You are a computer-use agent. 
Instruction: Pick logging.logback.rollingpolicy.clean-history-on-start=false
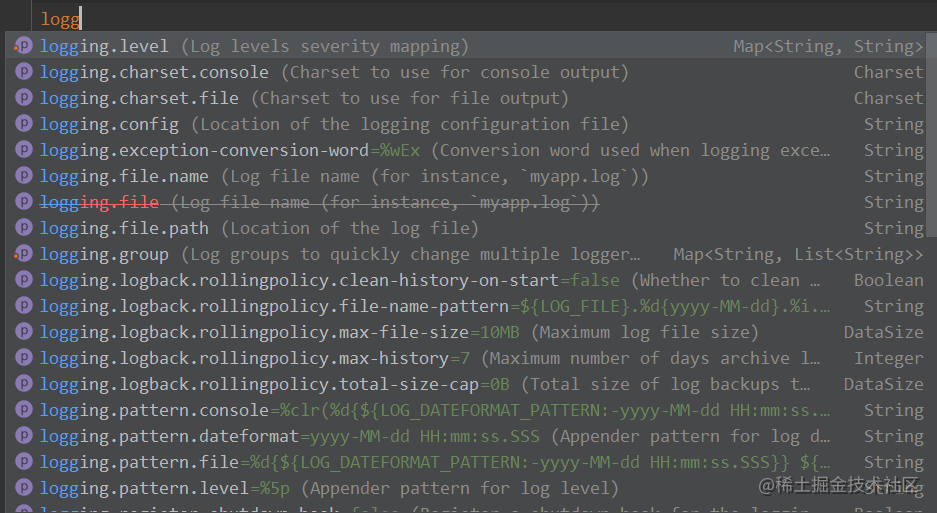[x=466, y=280]
